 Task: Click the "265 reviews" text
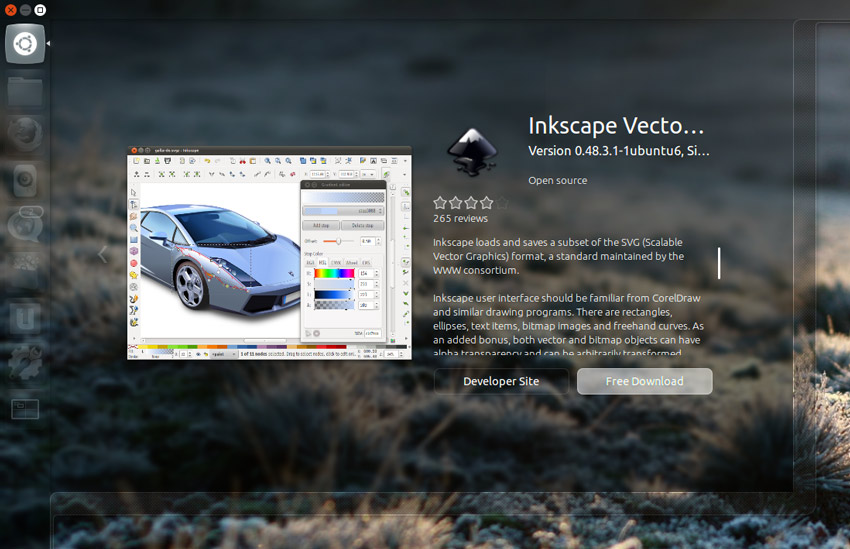460,218
